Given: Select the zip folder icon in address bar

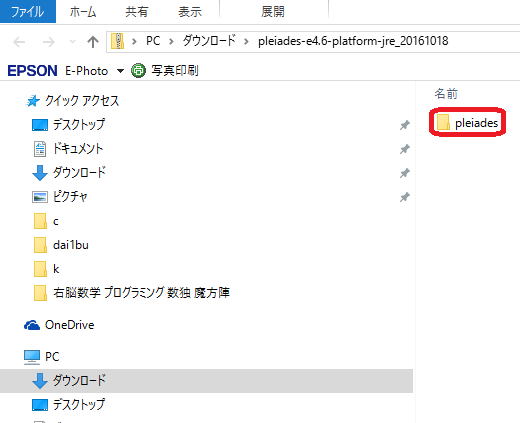Looking at the screenshot, I should [x=117, y=42].
